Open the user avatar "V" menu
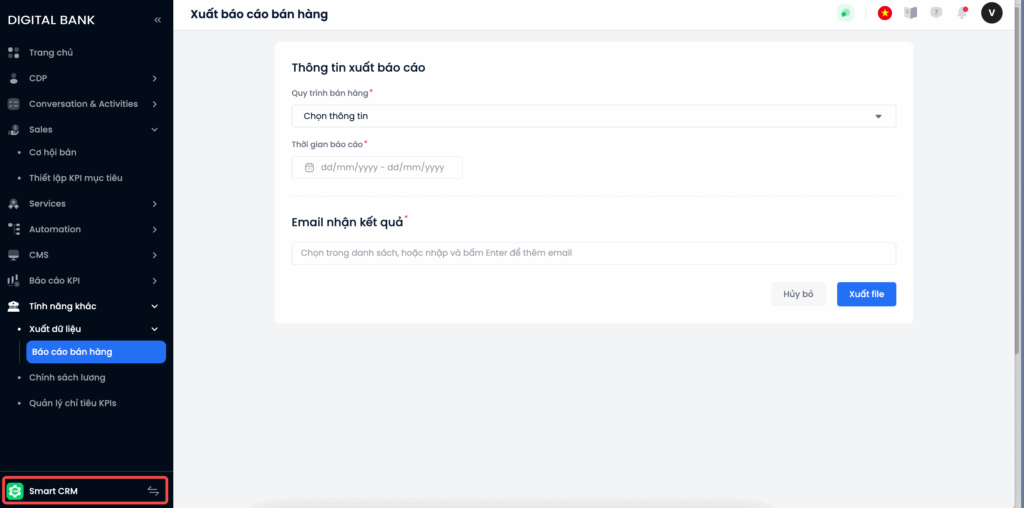This screenshot has height=508, width=1024. (991, 13)
